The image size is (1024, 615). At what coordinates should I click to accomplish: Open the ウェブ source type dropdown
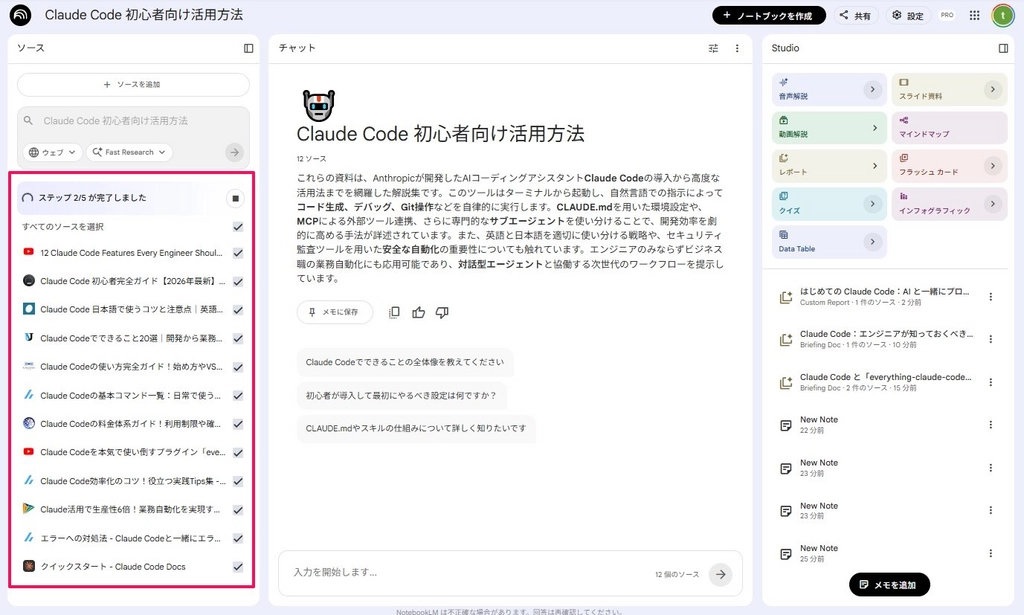(53, 152)
